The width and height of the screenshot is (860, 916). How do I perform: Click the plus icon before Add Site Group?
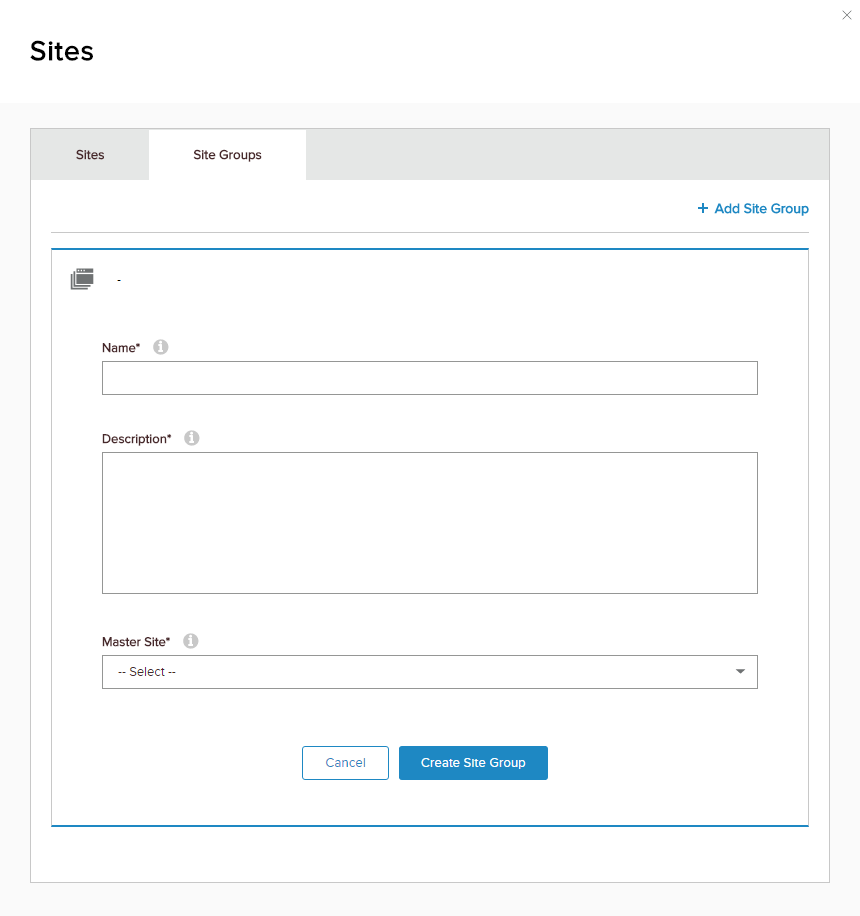pyautogui.click(x=703, y=209)
